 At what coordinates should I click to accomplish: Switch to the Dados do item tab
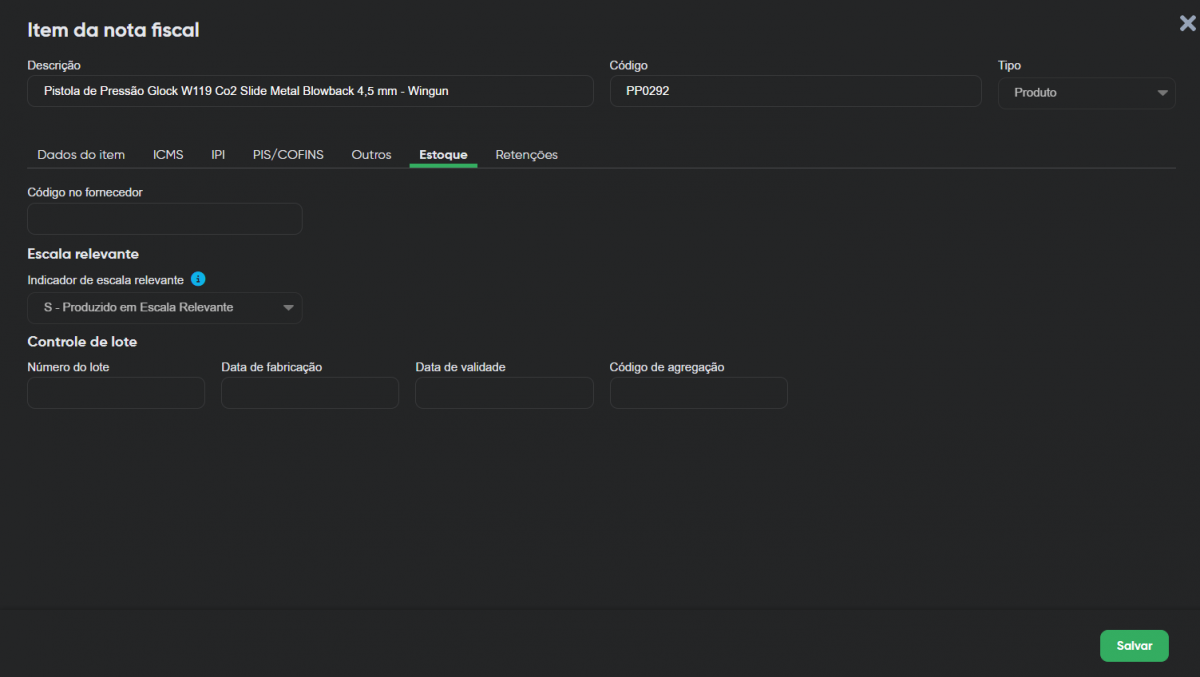(x=81, y=155)
